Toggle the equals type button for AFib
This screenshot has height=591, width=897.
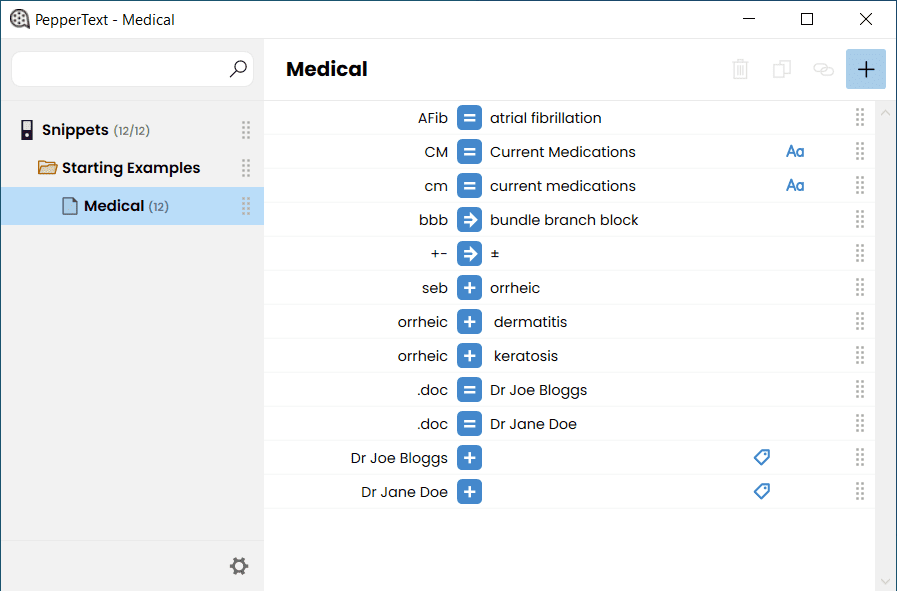tap(469, 118)
